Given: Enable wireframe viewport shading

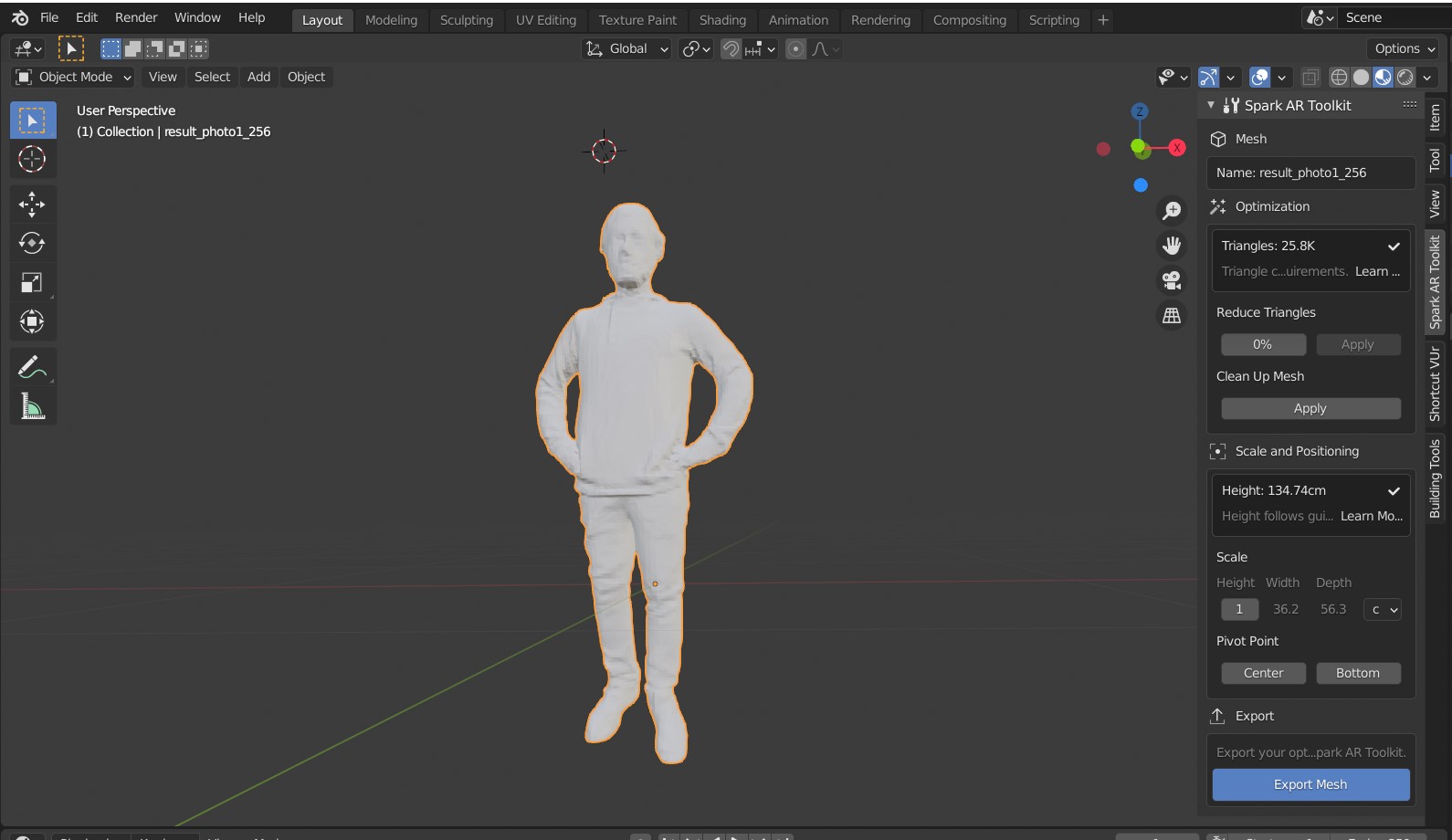Looking at the screenshot, I should pyautogui.click(x=1339, y=78).
